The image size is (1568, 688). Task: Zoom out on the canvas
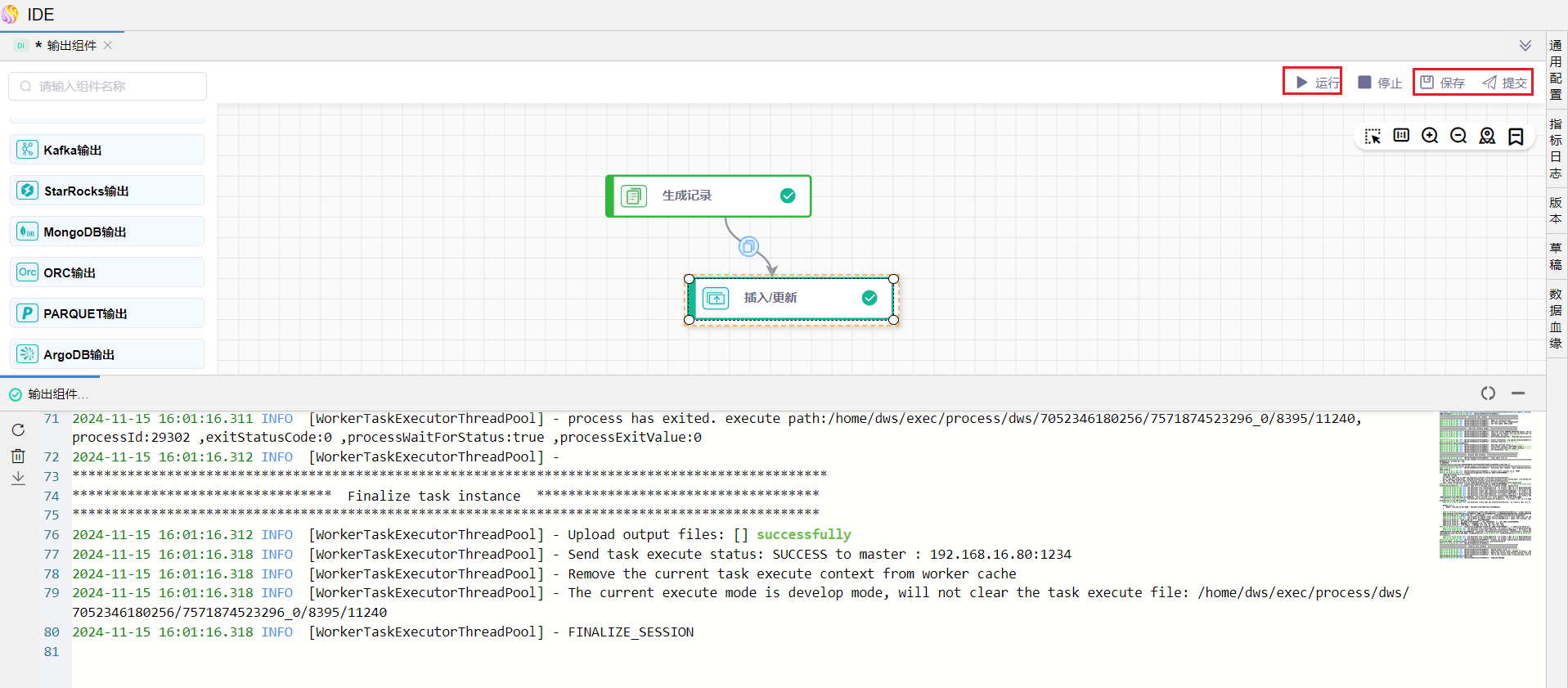1458,136
